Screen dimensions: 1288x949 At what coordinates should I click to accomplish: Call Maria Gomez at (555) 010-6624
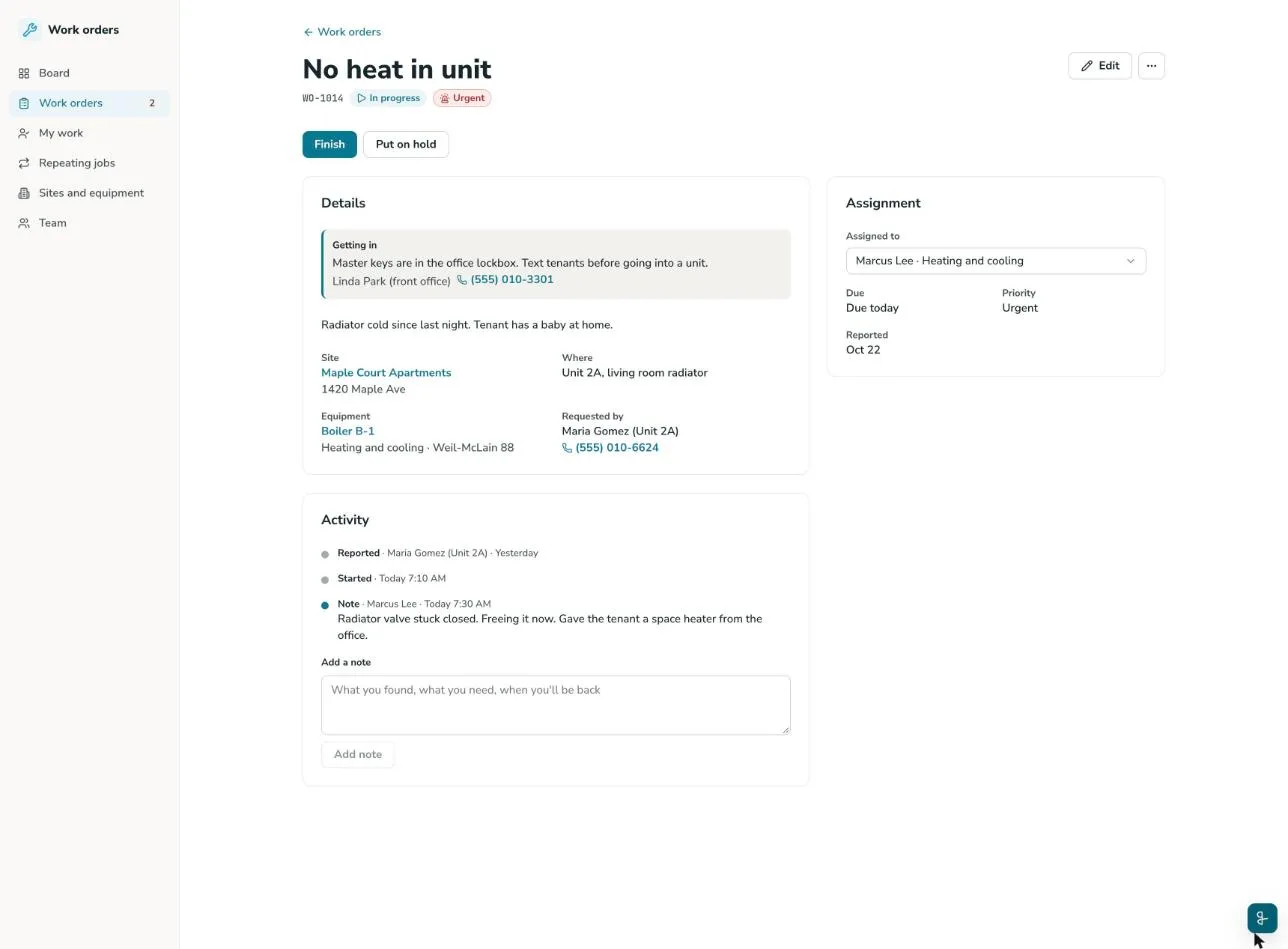pos(610,448)
